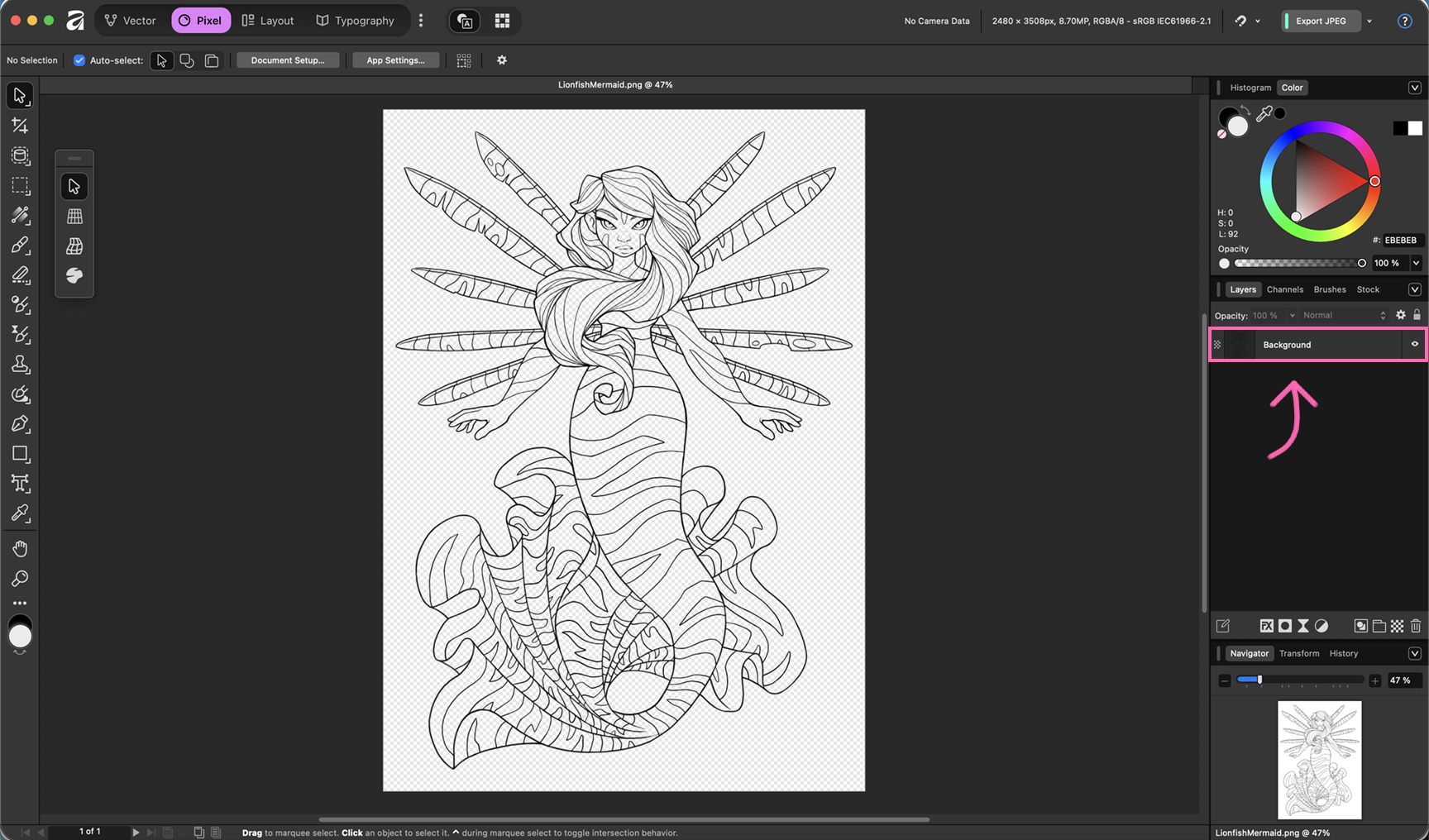1429x840 pixels.
Task: Toggle snapping grid icon in context toolbar
Action: [464, 60]
